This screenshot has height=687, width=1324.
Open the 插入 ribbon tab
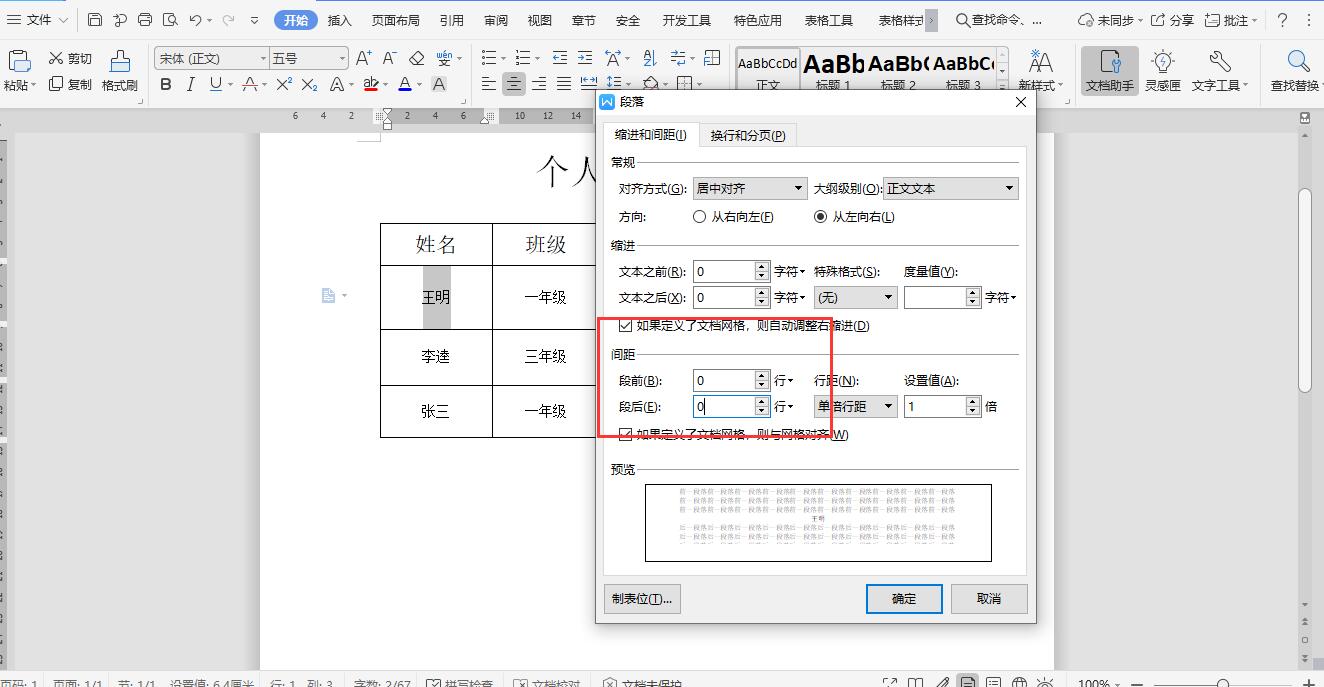[x=340, y=20]
